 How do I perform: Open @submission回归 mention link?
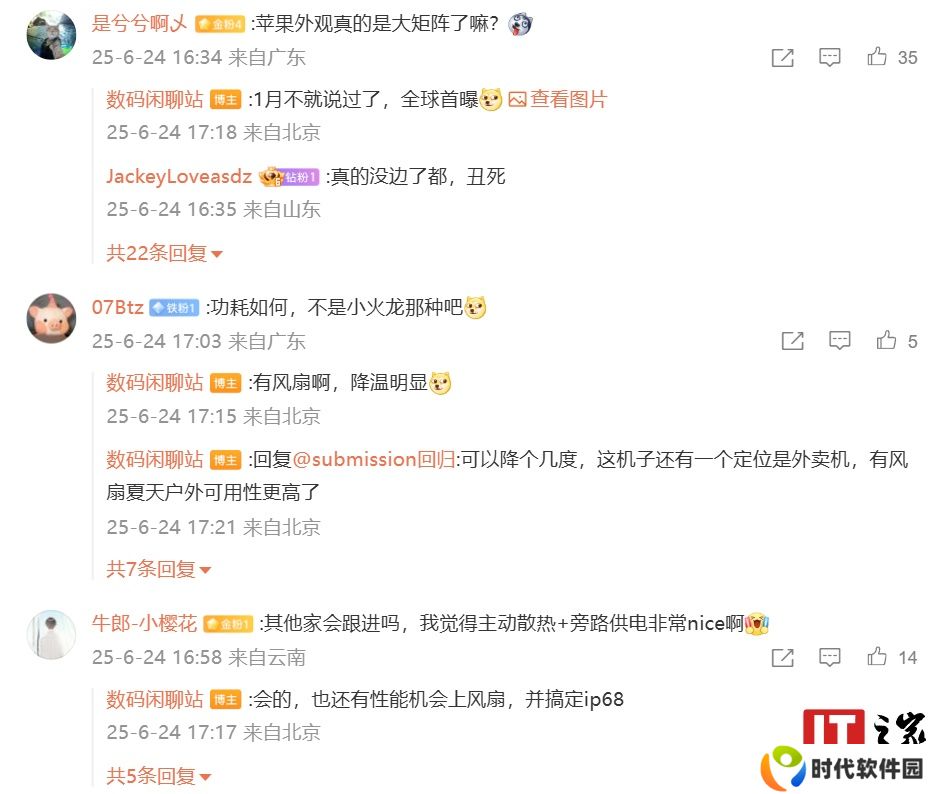tap(374, 459)
